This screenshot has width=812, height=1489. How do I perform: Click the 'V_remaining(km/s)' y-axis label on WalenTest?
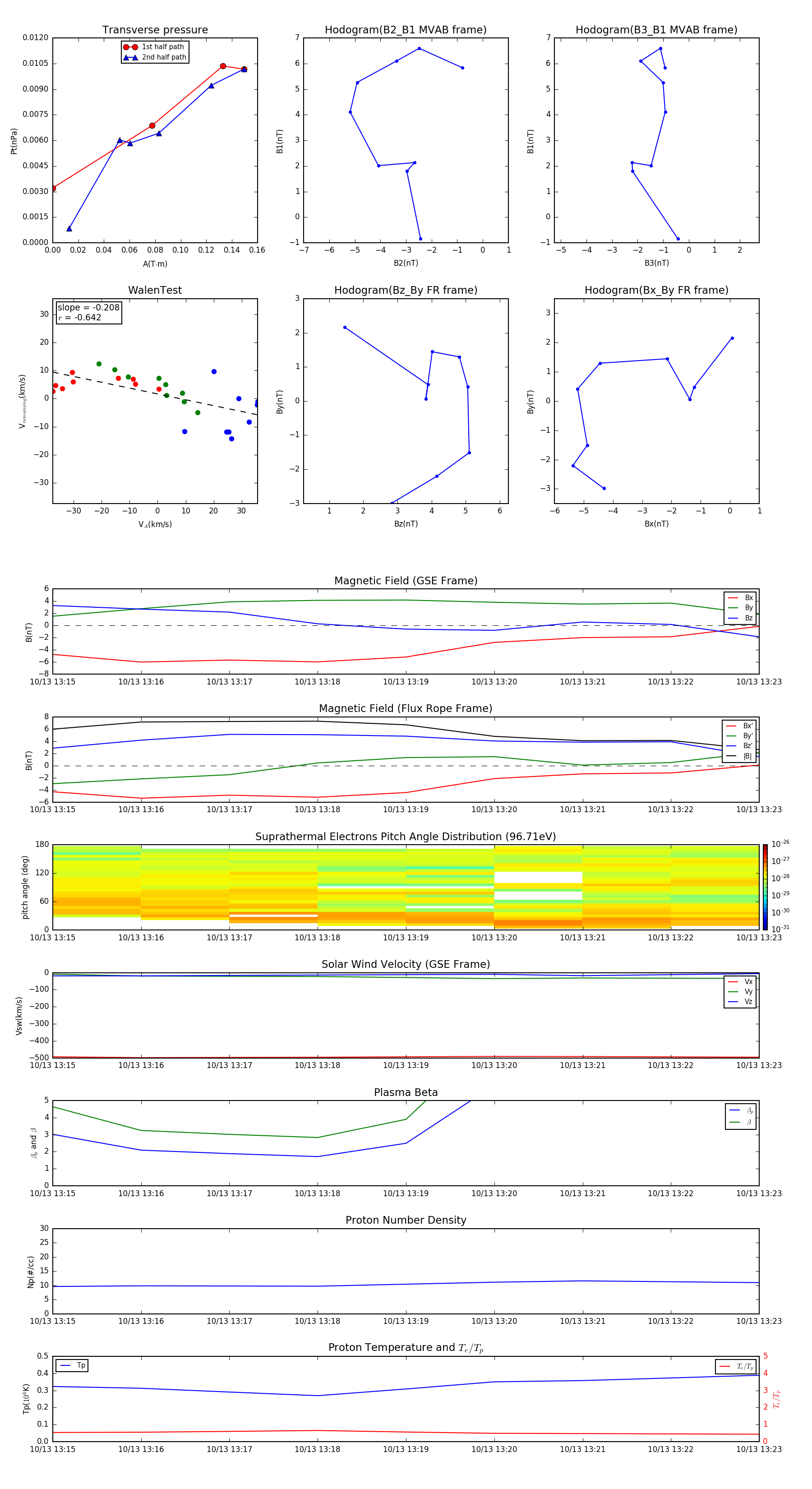point(22,401)
